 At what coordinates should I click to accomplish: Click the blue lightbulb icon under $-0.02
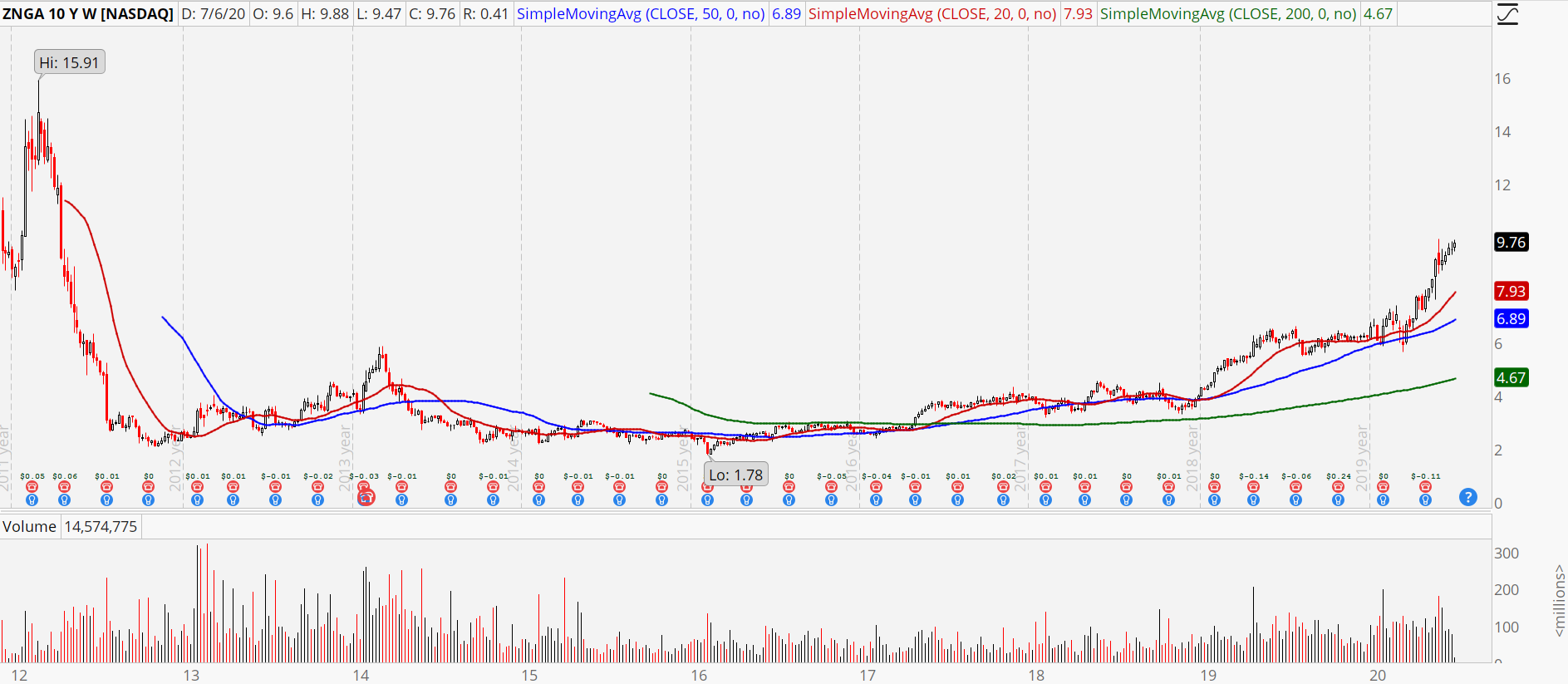coord(317,499)
